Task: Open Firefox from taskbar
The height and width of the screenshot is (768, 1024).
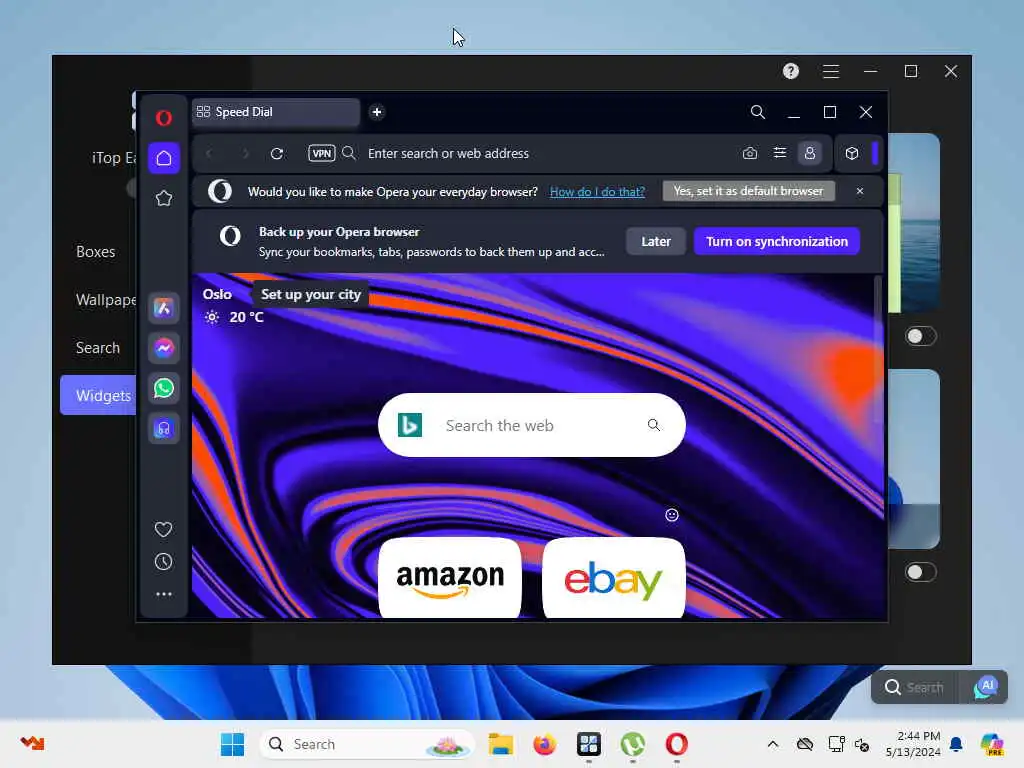Action: (x=545, y=744)
